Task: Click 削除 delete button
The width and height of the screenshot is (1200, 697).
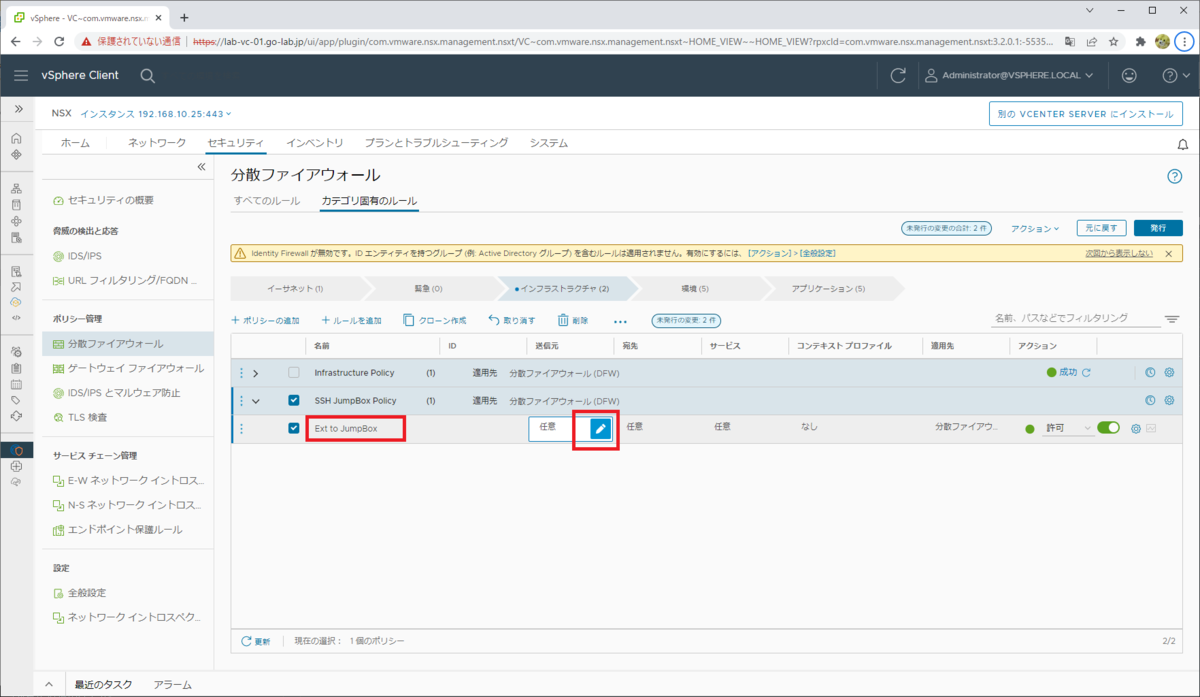Action: click(573, 321)
